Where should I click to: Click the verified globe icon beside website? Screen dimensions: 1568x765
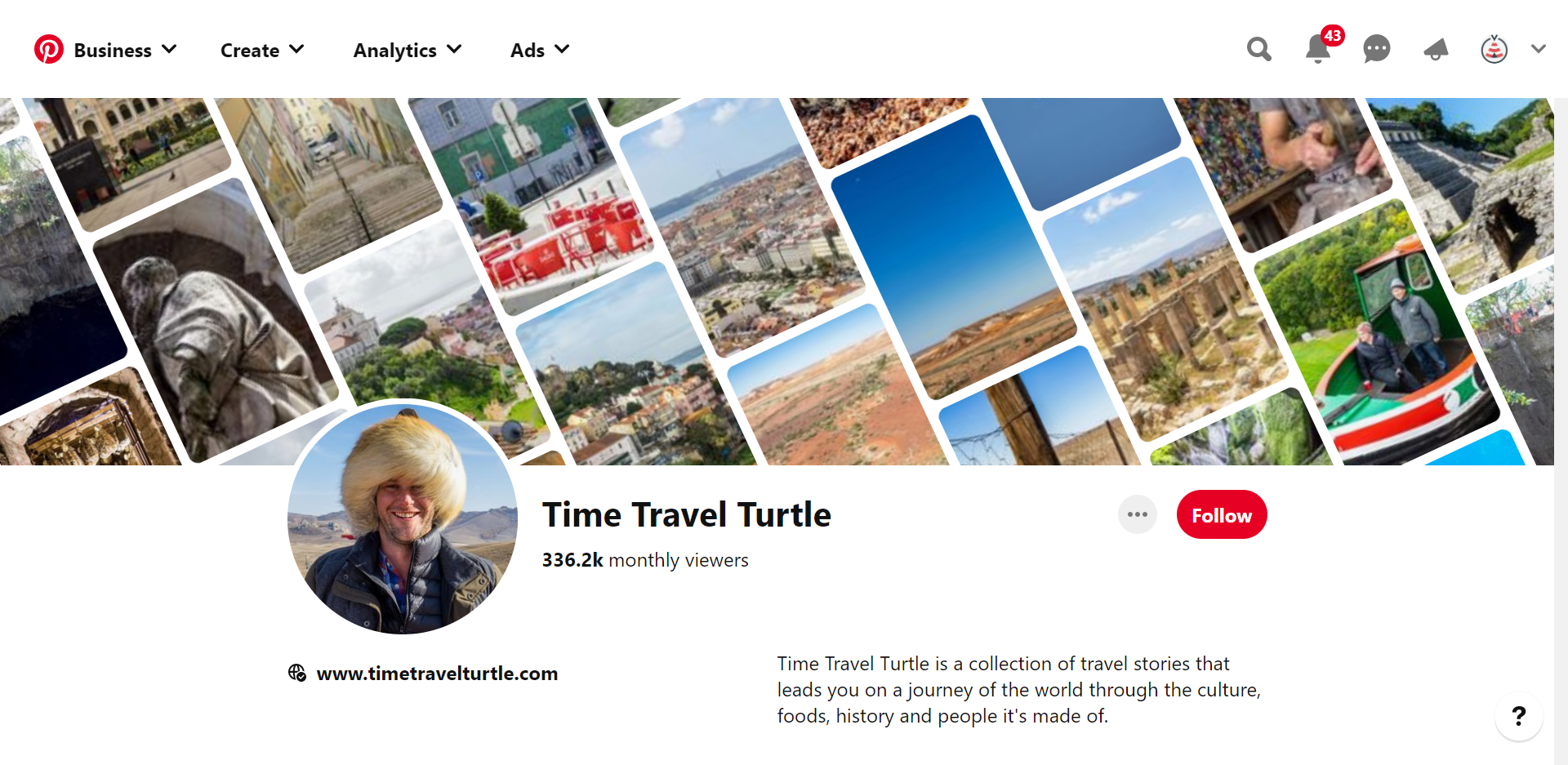click(x=296, y=673)
